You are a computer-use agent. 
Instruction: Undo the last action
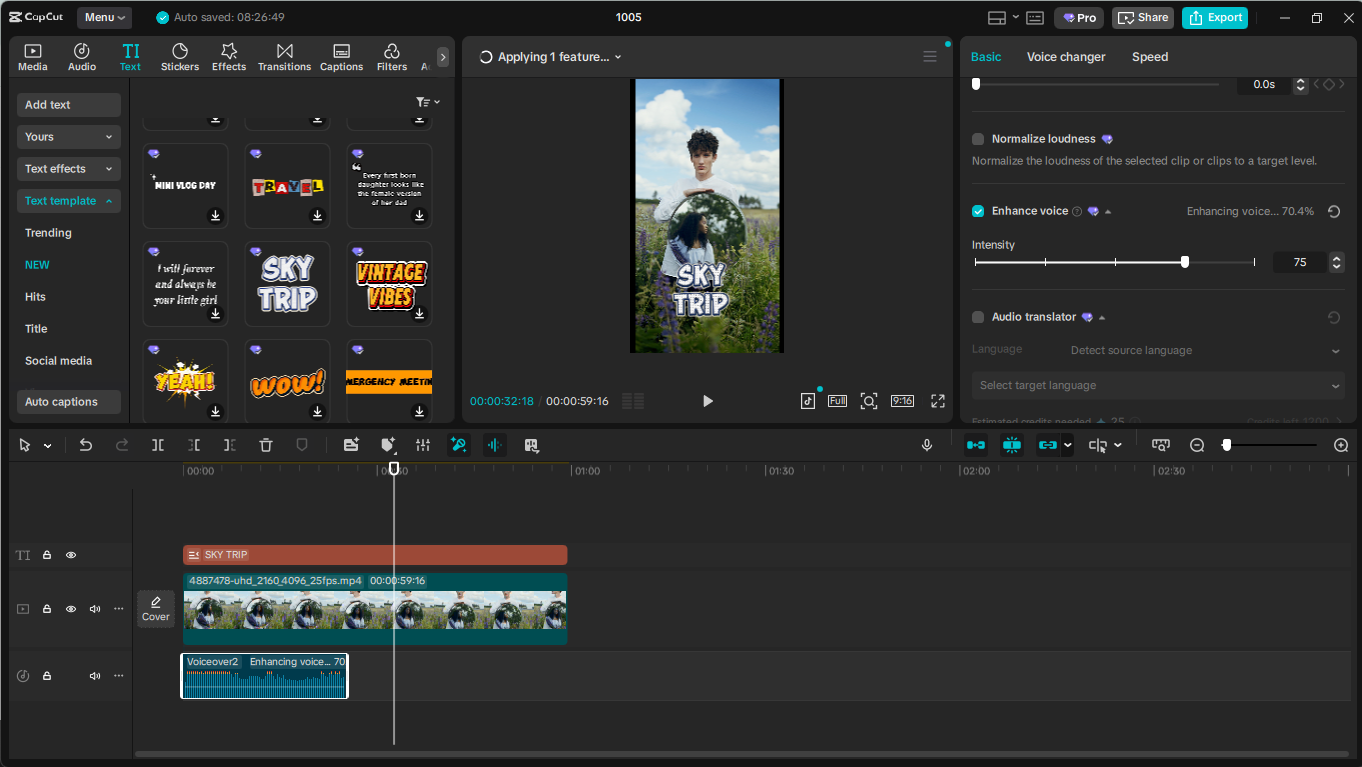[85, 444]
